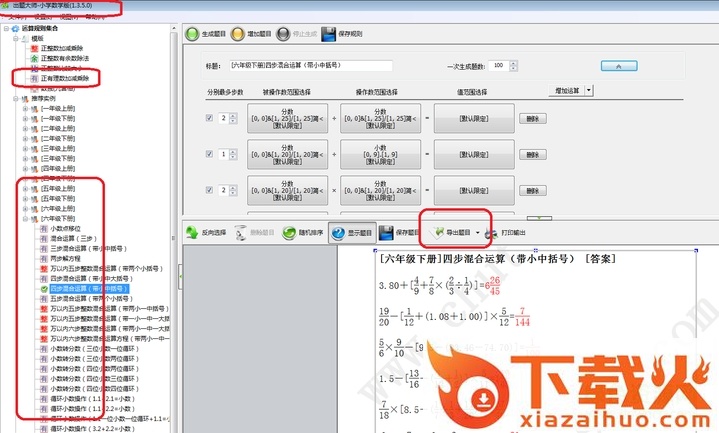Click the 有 icon beside 两步解方程
The height and width of the screenshot is (433, 719).
click(x=44, y=259)
